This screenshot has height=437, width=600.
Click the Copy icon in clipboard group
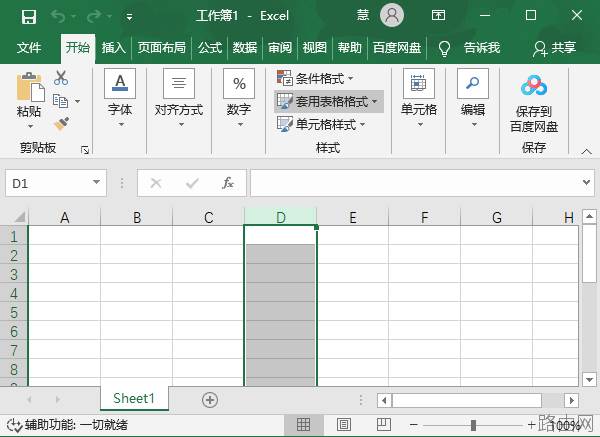coord(60,101)
